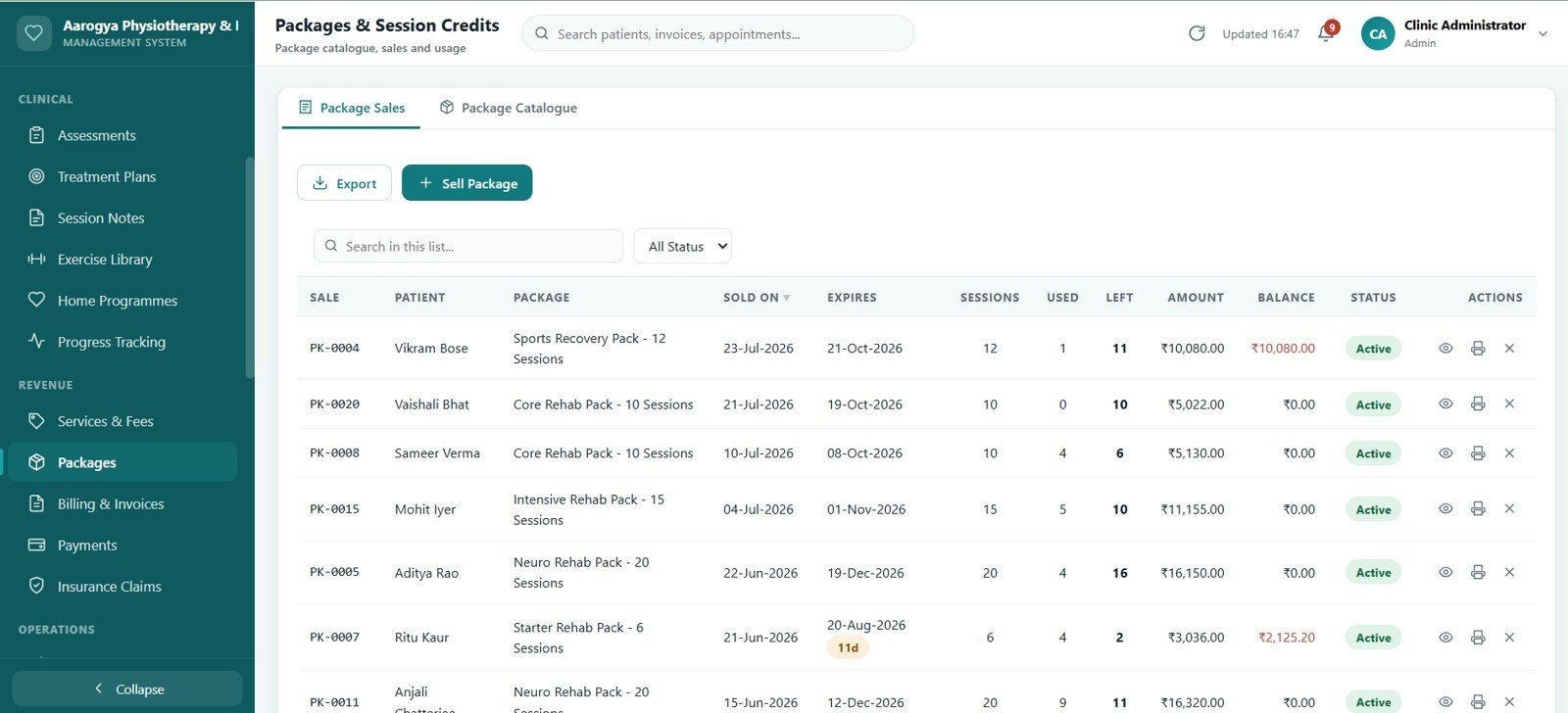
Task: View PK-0008 Sameer Verma package
Action: coord(1445,453)
